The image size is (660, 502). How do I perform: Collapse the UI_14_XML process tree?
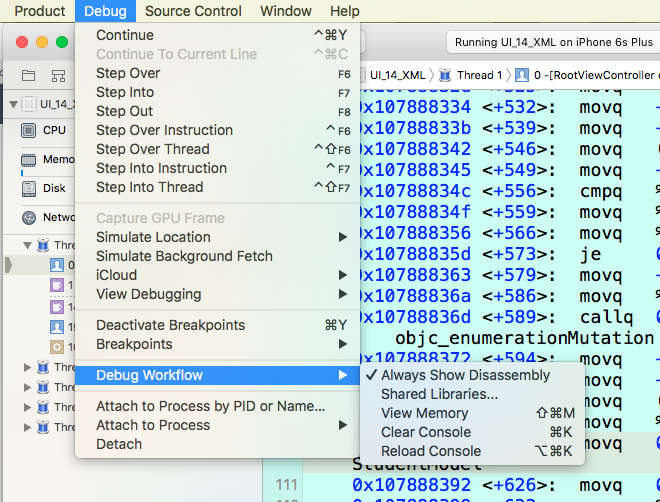(x=13, y=104)
